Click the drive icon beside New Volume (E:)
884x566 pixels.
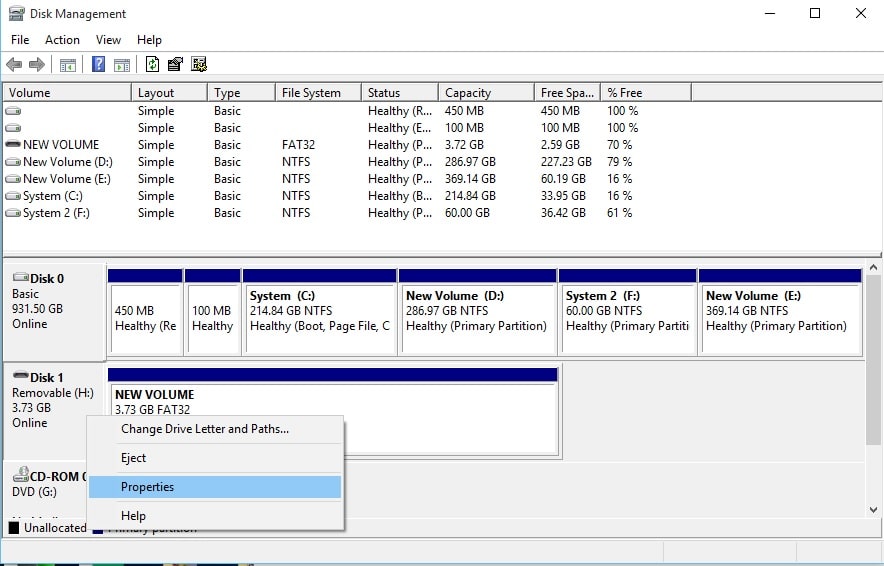pyautogui.click(x=13, y=179)
